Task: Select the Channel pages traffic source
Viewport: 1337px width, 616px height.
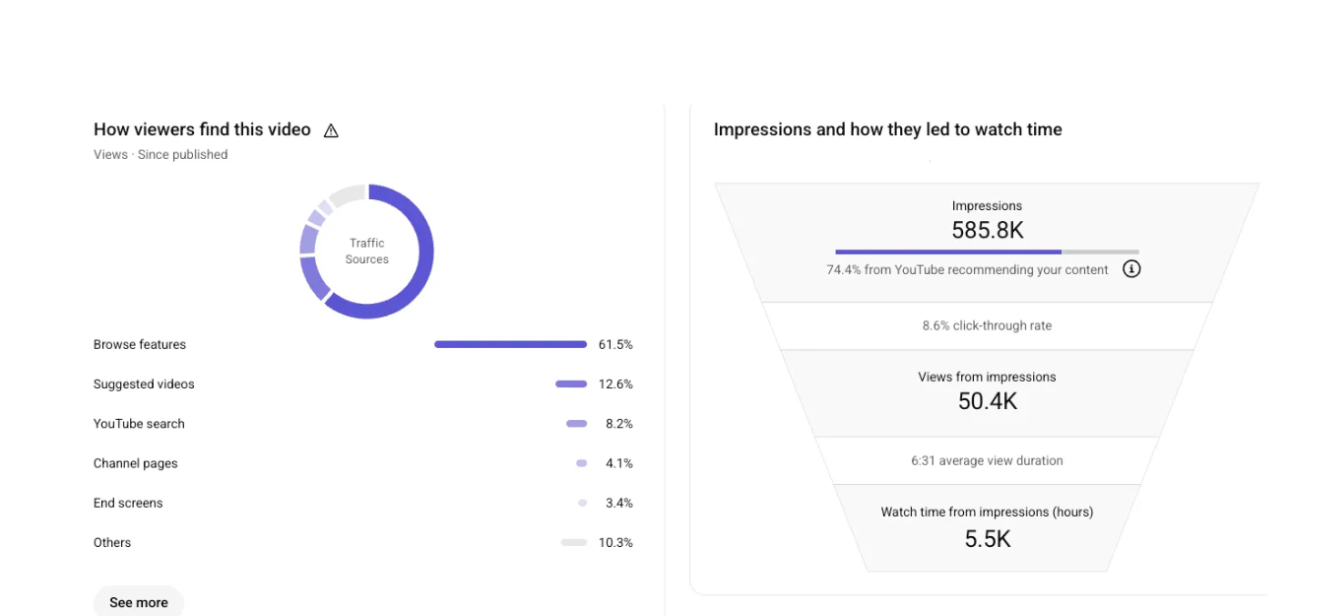Action: (x=135, y=464)
